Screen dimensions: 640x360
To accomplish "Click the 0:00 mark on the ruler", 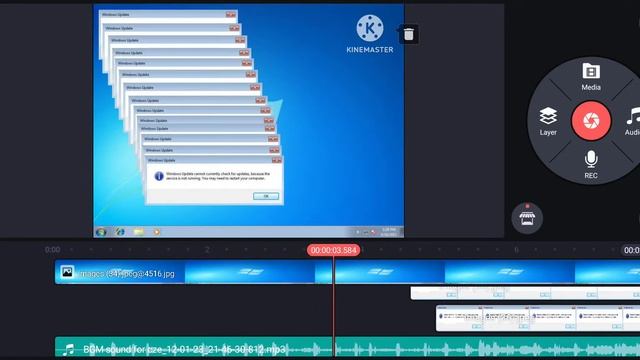I will [x=52, y=250].
